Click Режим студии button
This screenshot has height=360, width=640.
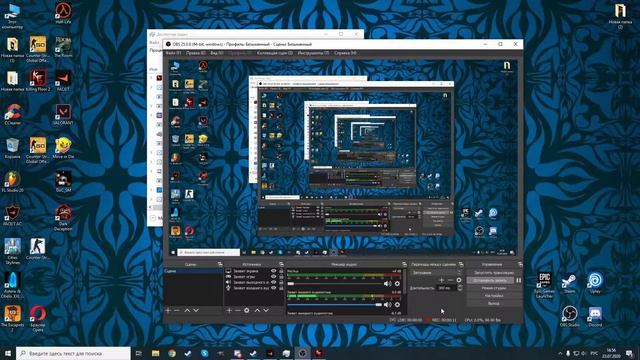coord(494,288)
